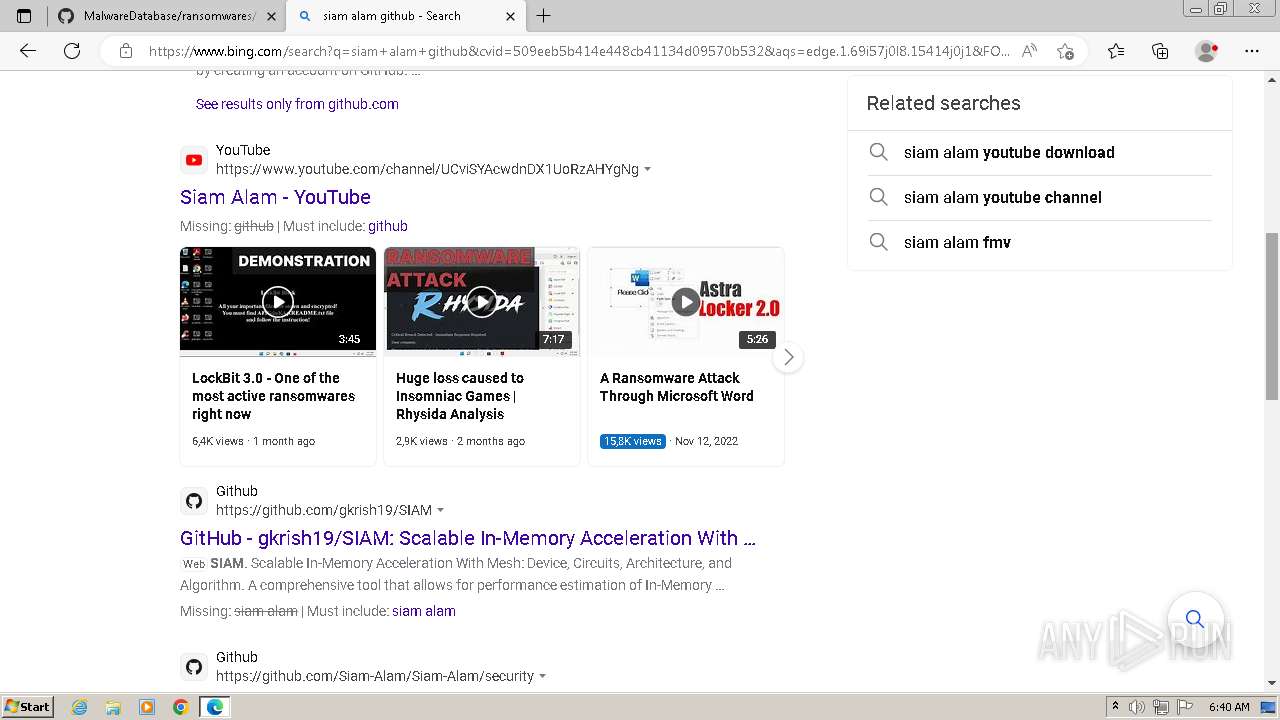Switch to MalwareDatabase/ransomwares tab
This screenshot has height=720, width=1280.
[x=166, y=16]
